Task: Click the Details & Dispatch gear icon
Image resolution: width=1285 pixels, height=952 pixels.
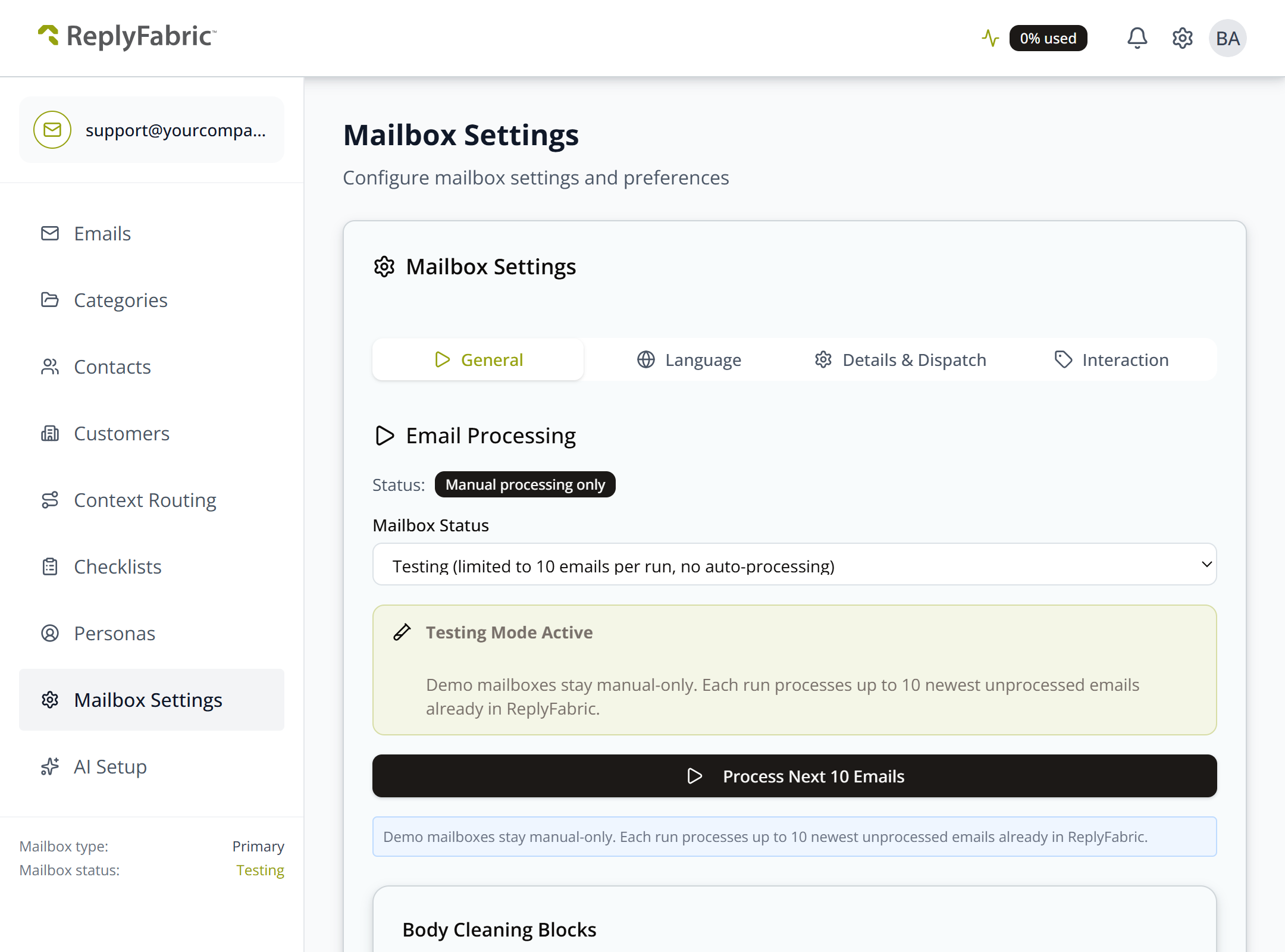Action: click(823, 359)
